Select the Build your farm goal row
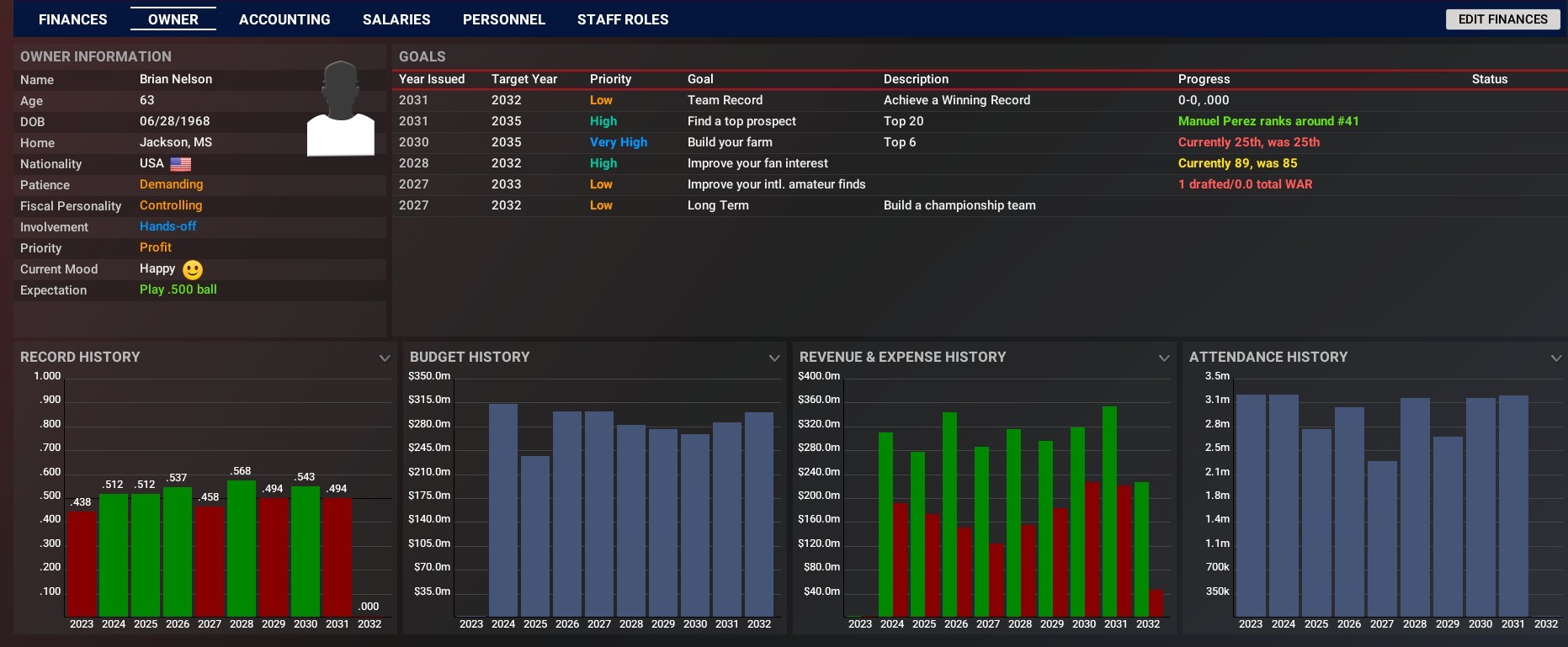Viewport: 1568px width, 647px height. [730, 142]
